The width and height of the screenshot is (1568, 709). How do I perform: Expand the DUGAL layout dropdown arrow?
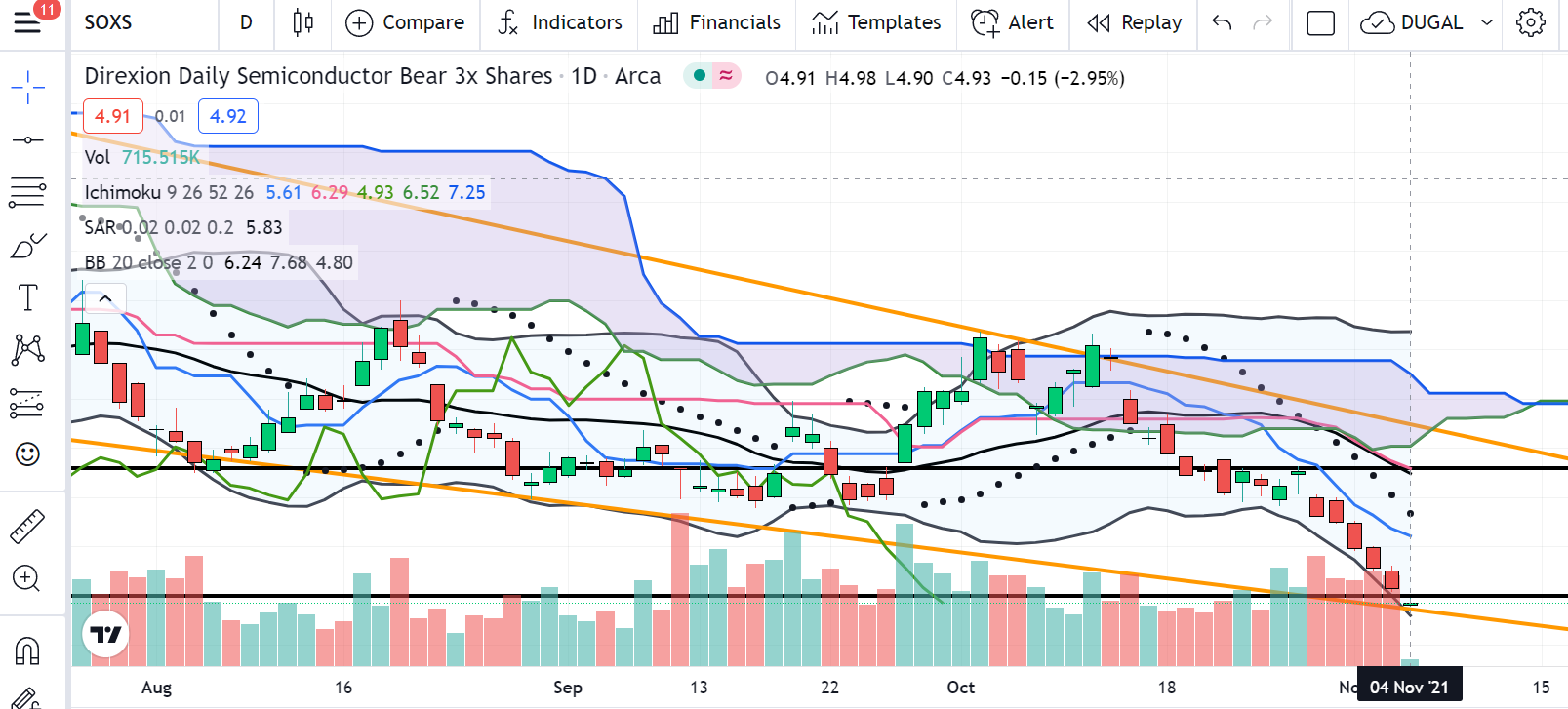point(1487,22)
